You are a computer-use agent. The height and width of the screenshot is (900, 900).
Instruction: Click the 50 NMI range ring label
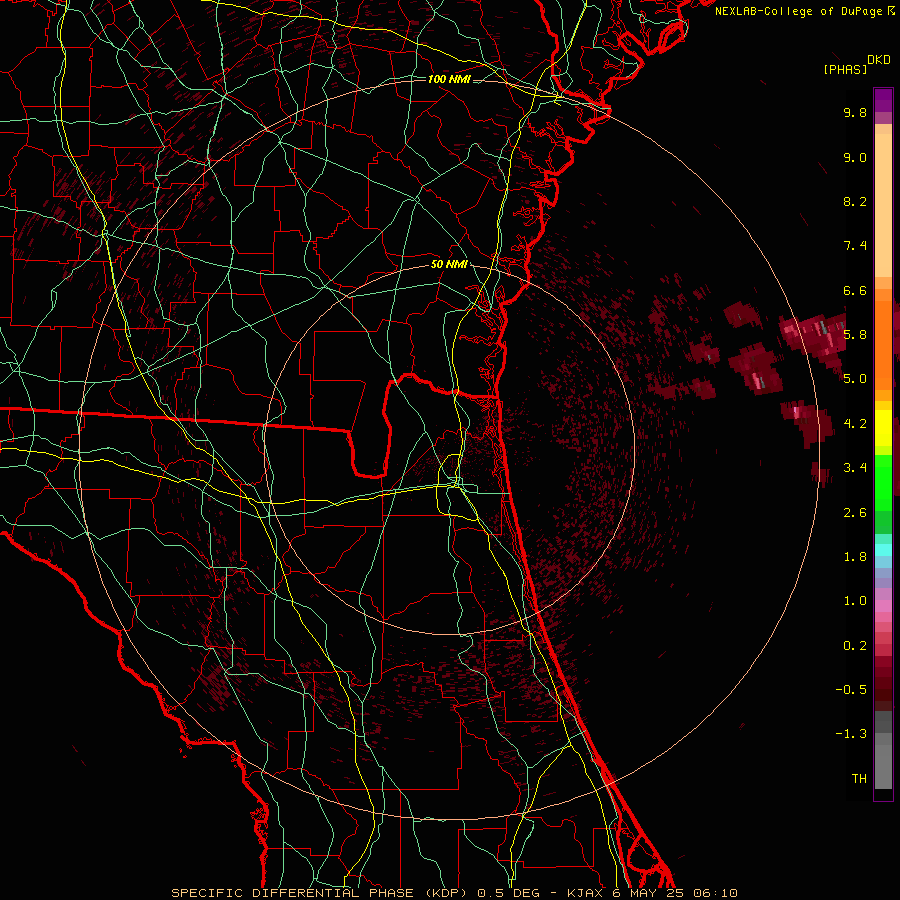click(449, 265)
